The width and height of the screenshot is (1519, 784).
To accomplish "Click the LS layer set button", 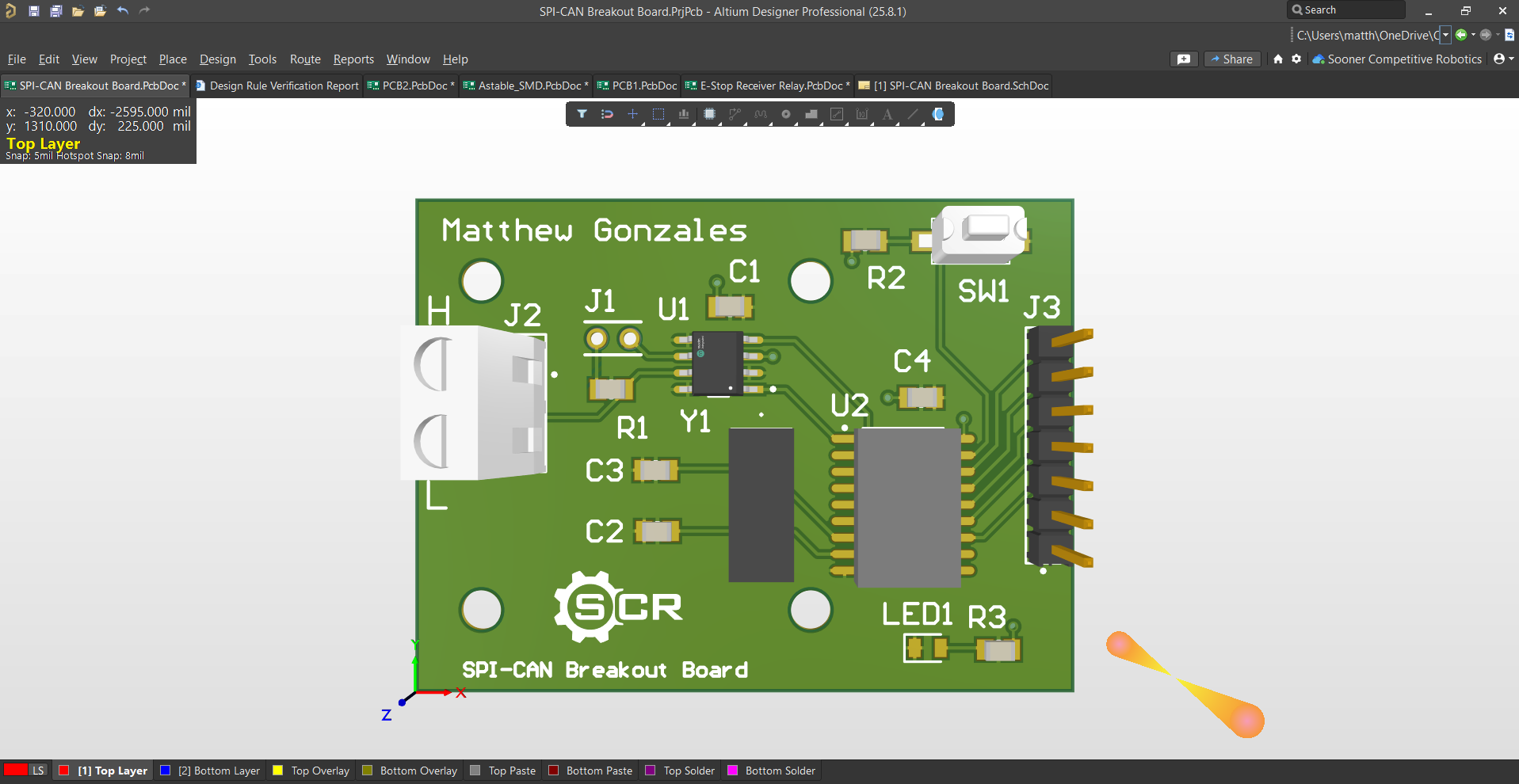I will (x=38, y=771).
